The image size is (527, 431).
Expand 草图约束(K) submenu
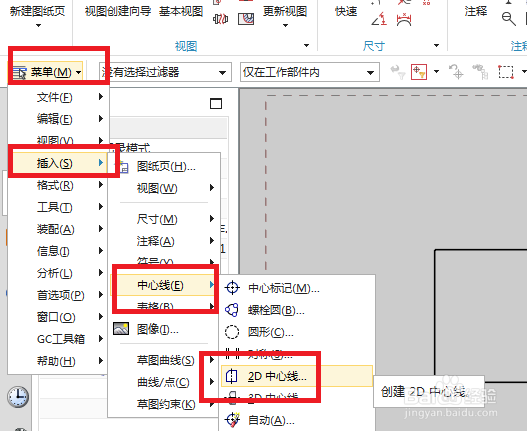click(165, 404)
